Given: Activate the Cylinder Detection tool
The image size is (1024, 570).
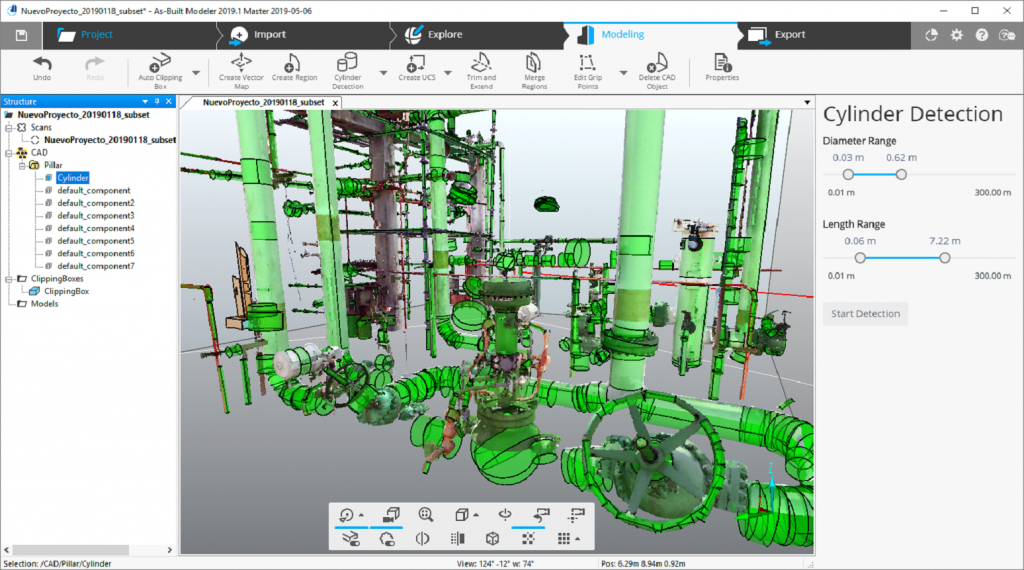Looking at the screenshot, I should click(x=347, y=71).
